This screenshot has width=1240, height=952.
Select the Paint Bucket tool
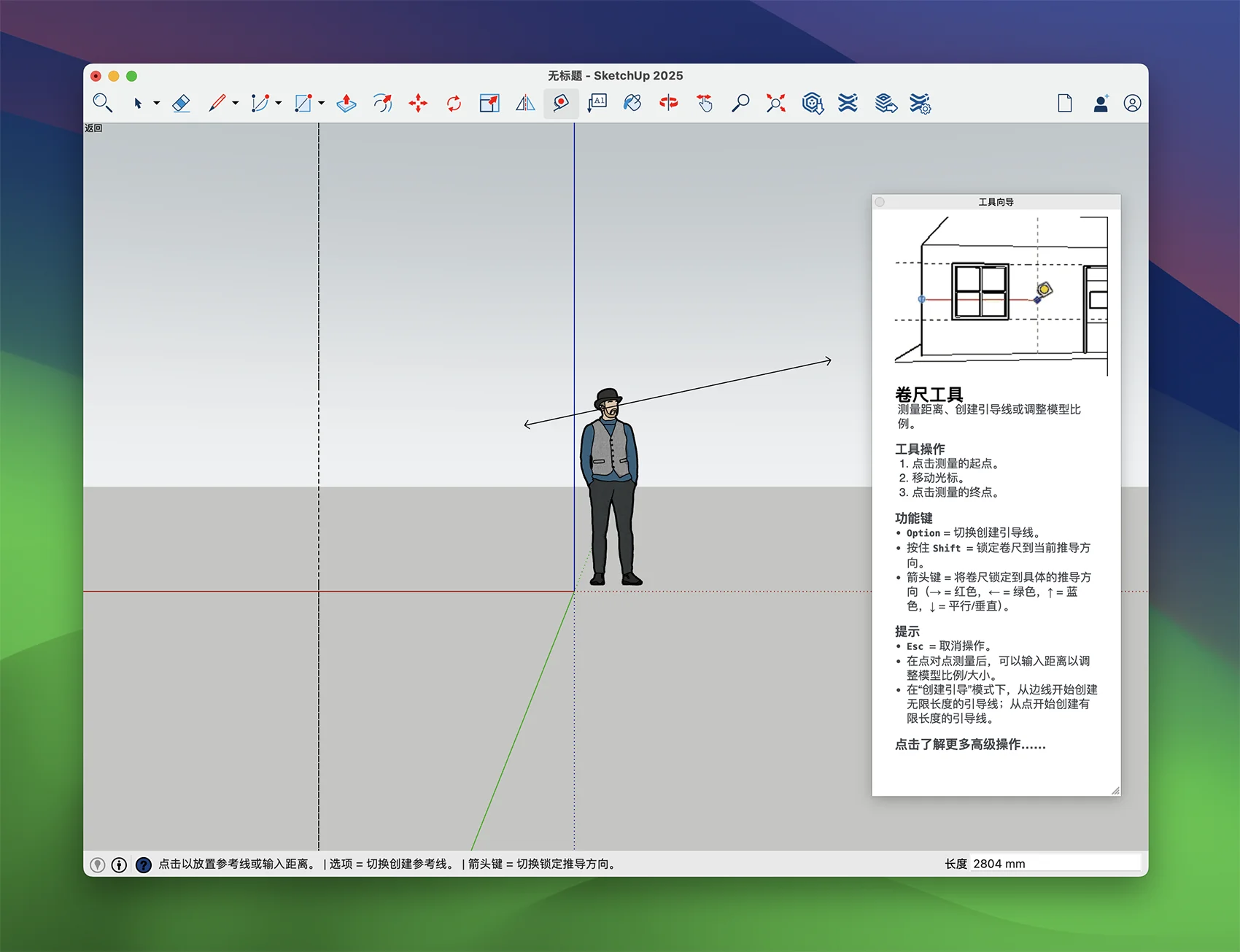tap(632, 103)
